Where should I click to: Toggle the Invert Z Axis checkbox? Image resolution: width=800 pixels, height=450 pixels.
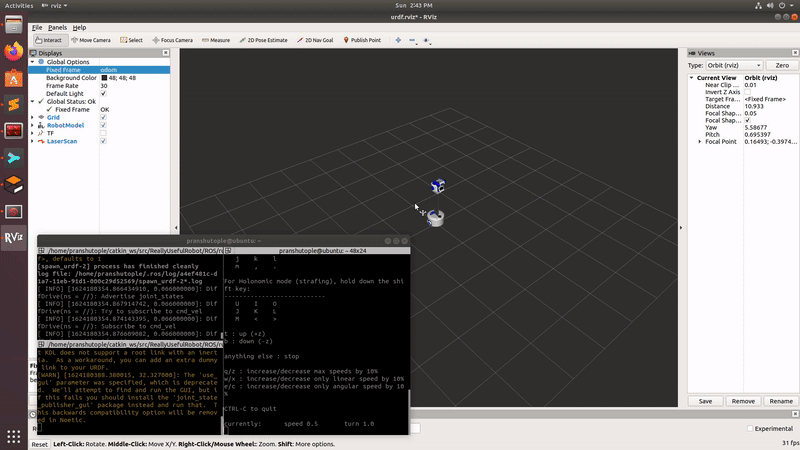point(747,92)
